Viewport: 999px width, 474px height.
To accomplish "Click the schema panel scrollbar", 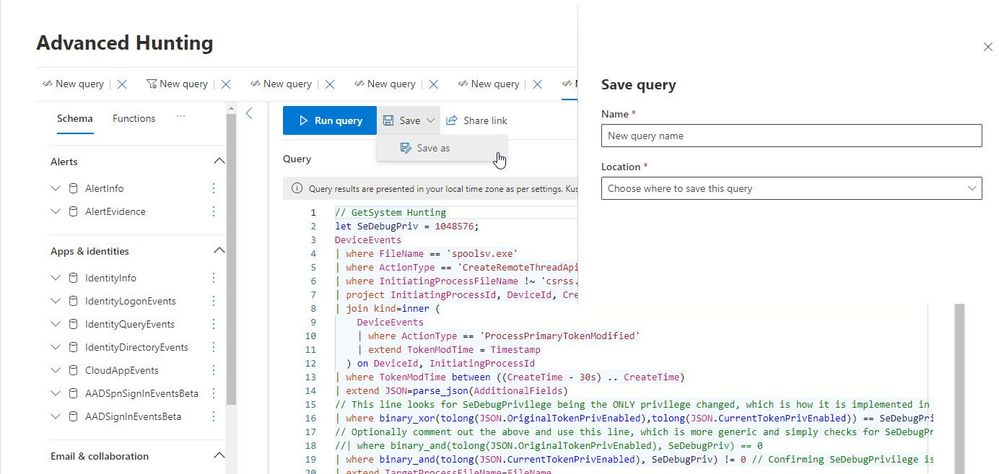I will point(231,261).
